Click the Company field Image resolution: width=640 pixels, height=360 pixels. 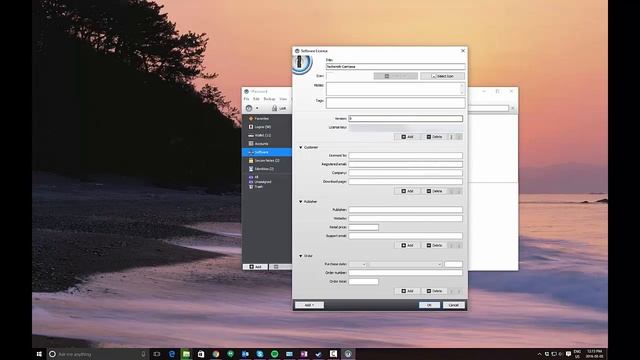[405, 173]
